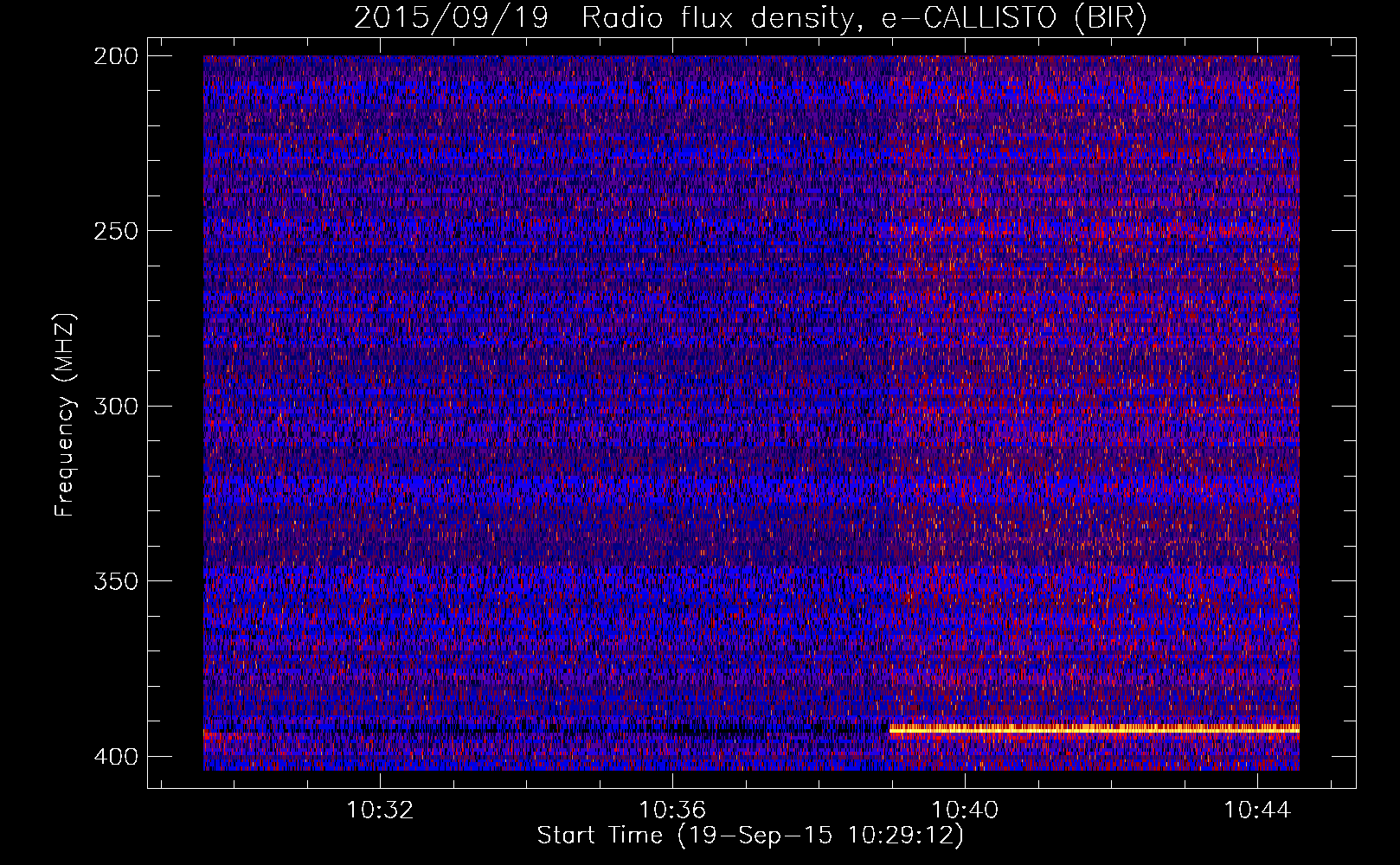The height and width of the screenshot is (865, 1400).
Task: Click the 10:36 time tick label
Action: [x=672, y=810]
